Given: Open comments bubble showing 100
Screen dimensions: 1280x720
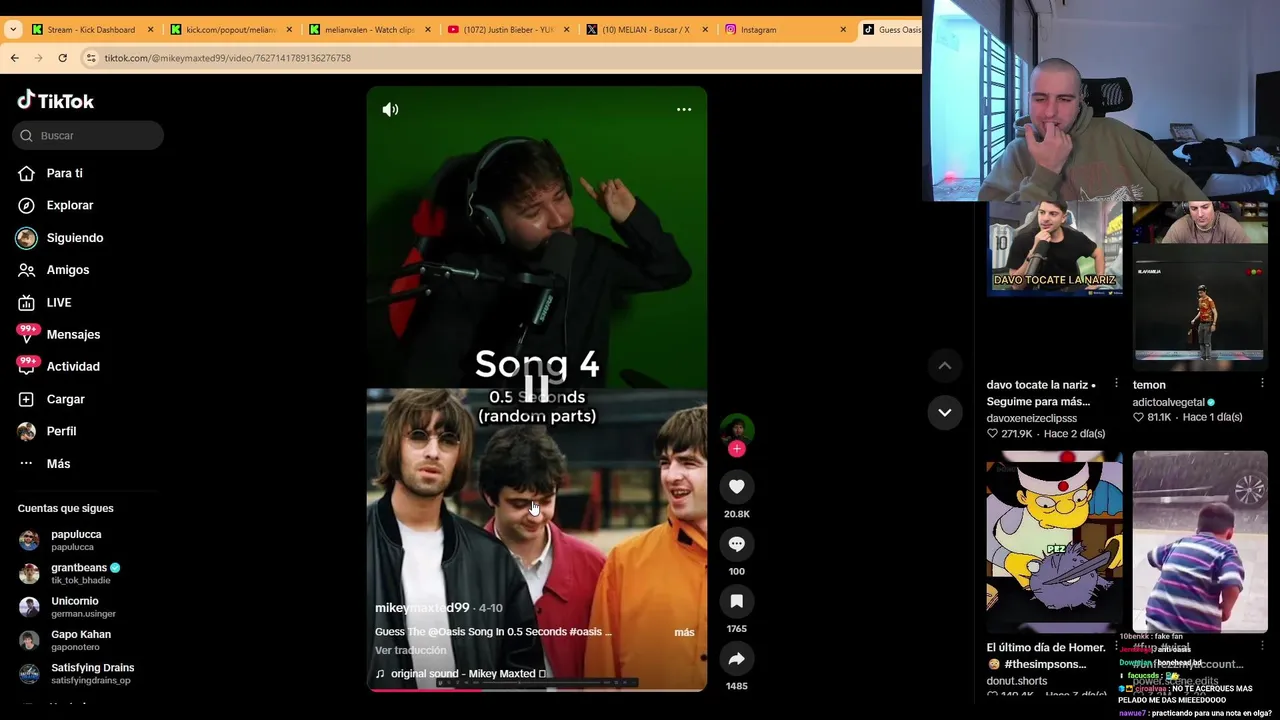Looking at the screenshot, I should (737, 544).
